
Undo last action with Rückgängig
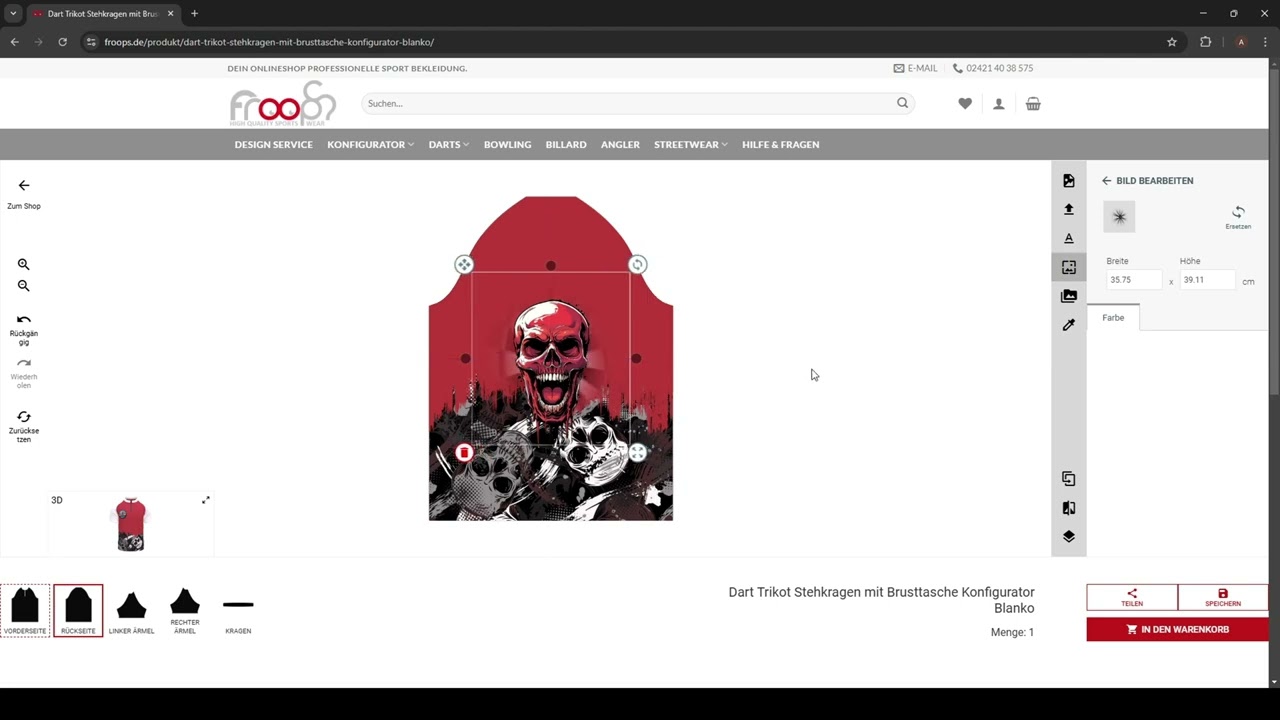coord(24,329)
